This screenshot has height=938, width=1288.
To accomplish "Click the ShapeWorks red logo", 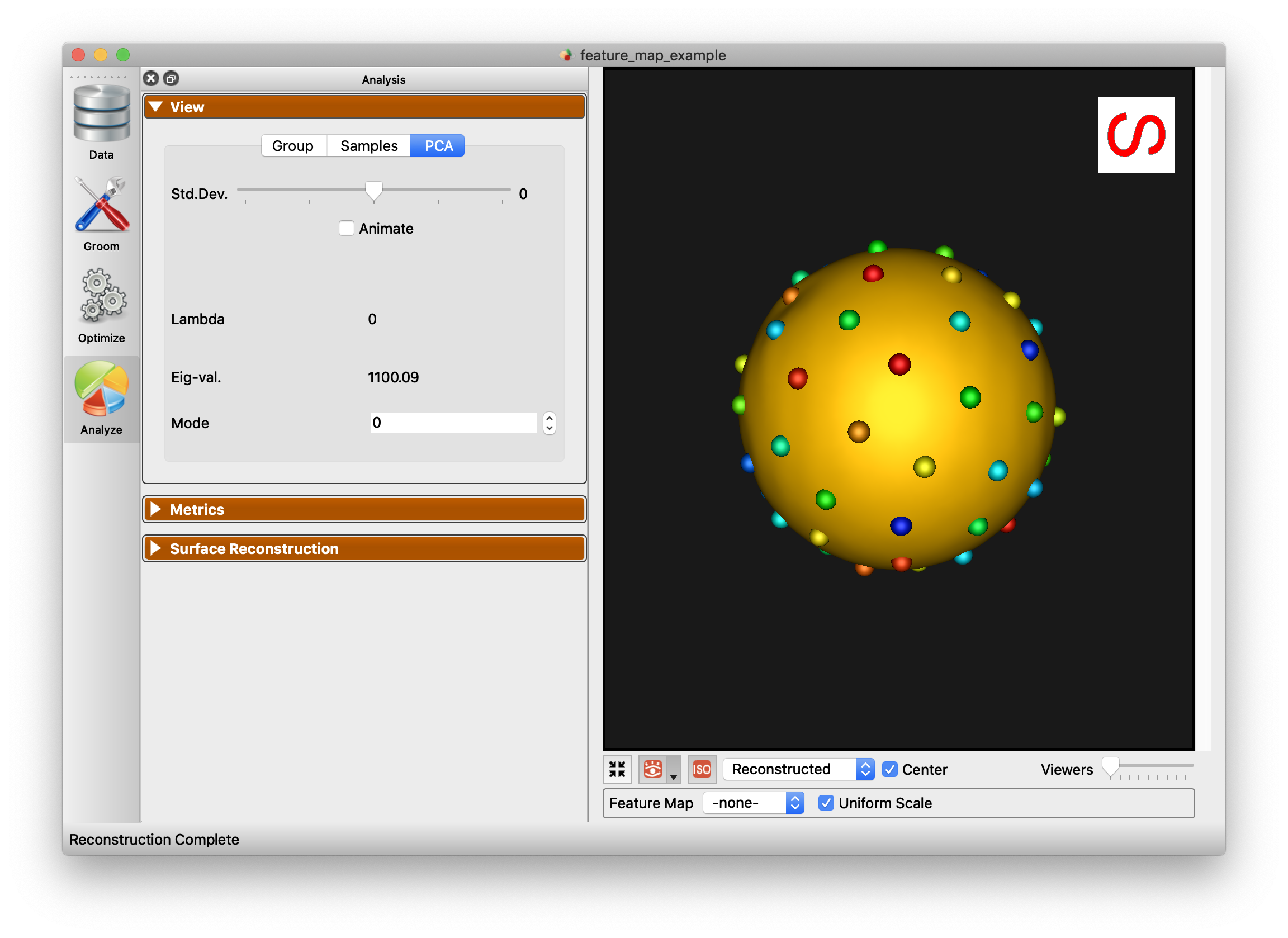I will [x=1136, y=135].
